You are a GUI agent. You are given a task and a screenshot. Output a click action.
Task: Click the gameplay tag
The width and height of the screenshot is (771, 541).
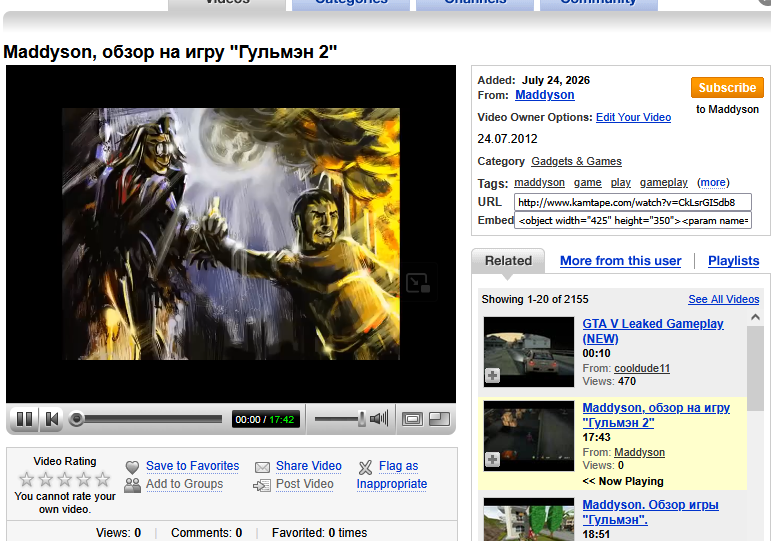[x=663, y=182]
